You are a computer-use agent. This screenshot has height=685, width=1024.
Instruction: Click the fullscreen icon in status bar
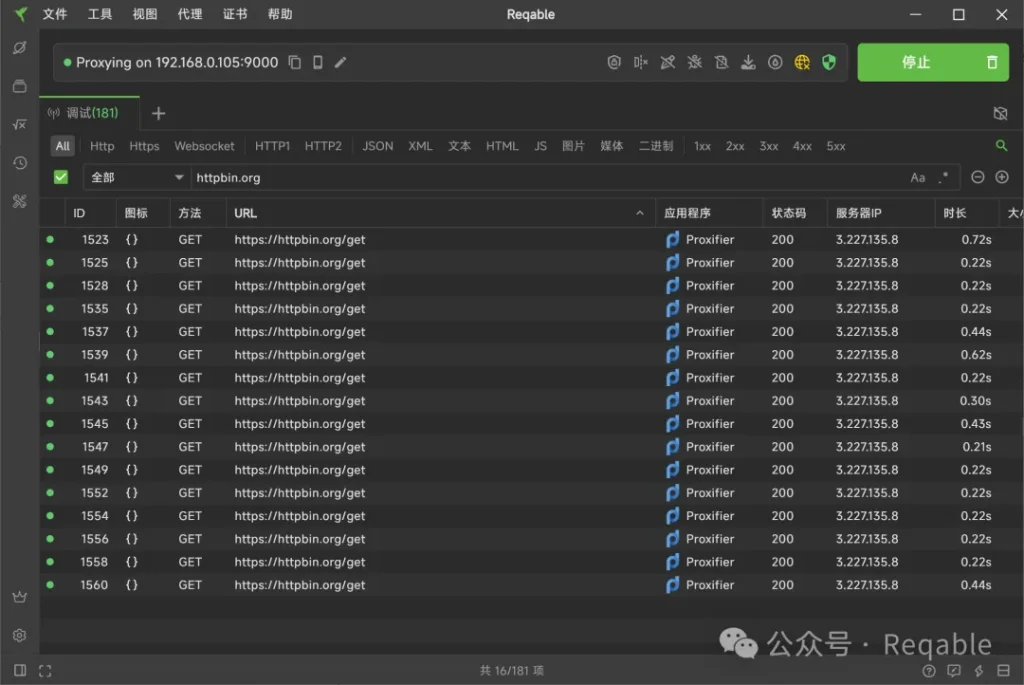pos(45,671)
